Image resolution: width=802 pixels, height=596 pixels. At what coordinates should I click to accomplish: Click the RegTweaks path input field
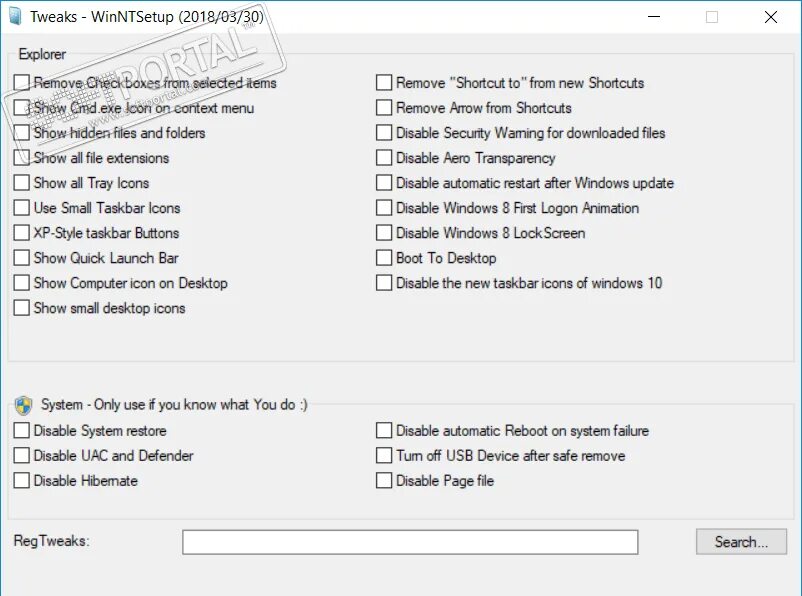(410, 542)
